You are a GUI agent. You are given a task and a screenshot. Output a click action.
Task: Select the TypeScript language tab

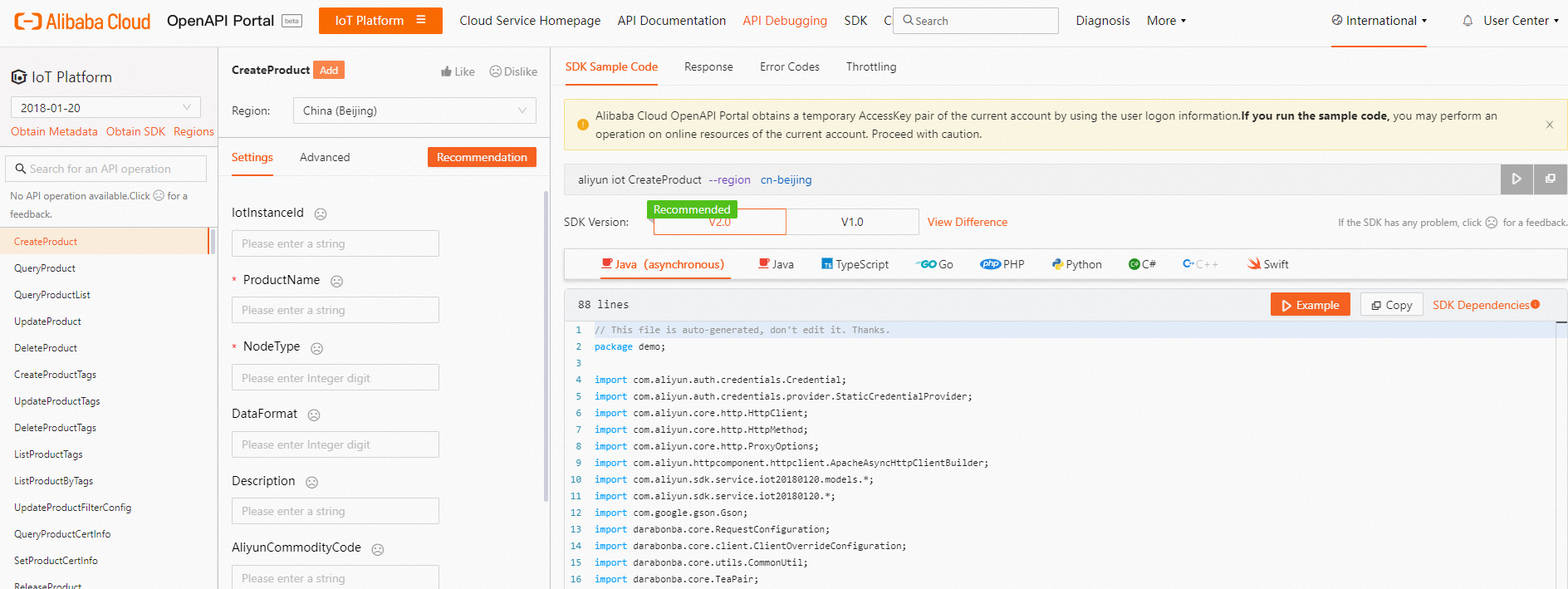tap(855, 264)
